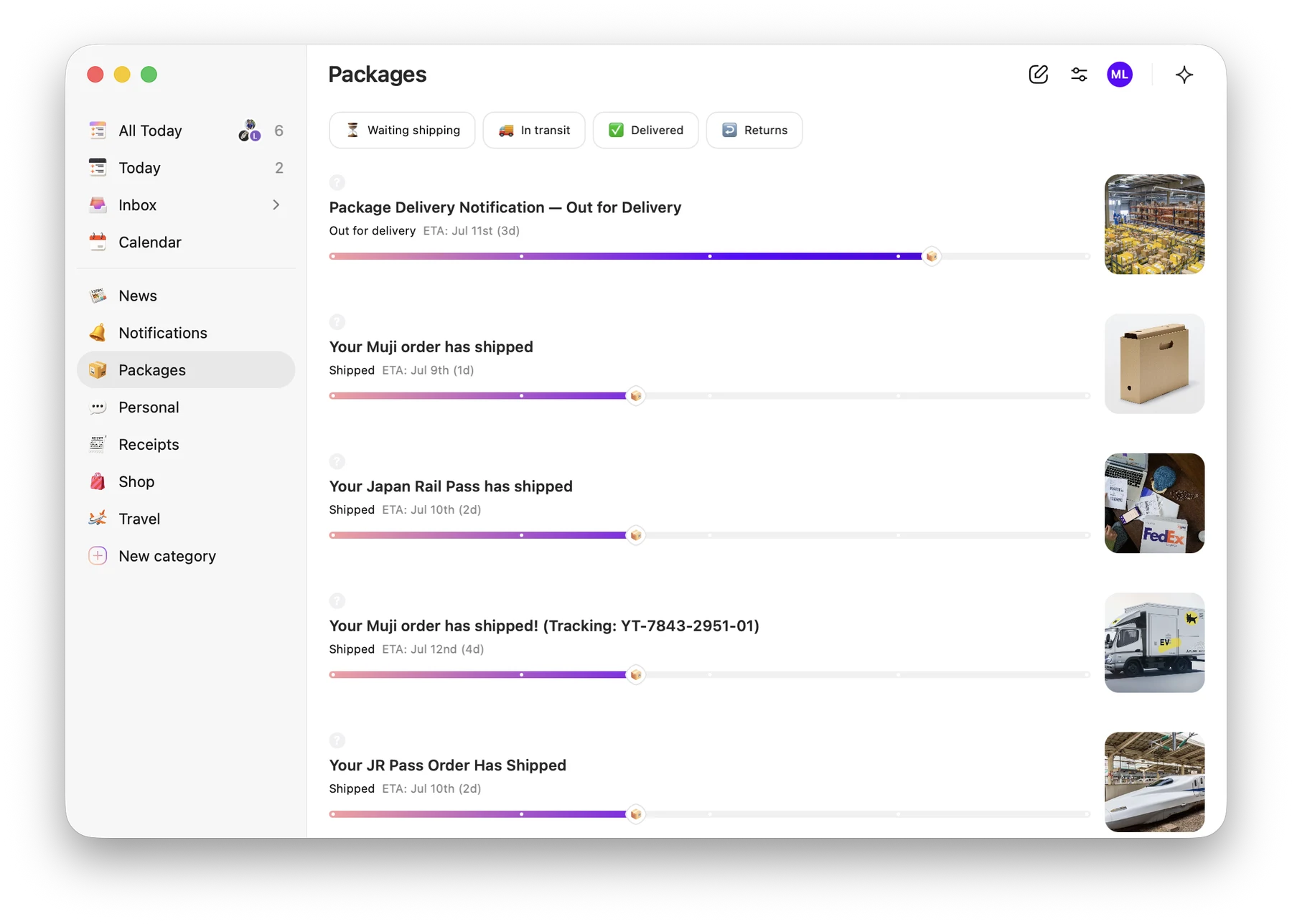Screen dimensions: 1292x924
Task: Click the Today list icon in sidebar
Action: [x=98, y=168]
